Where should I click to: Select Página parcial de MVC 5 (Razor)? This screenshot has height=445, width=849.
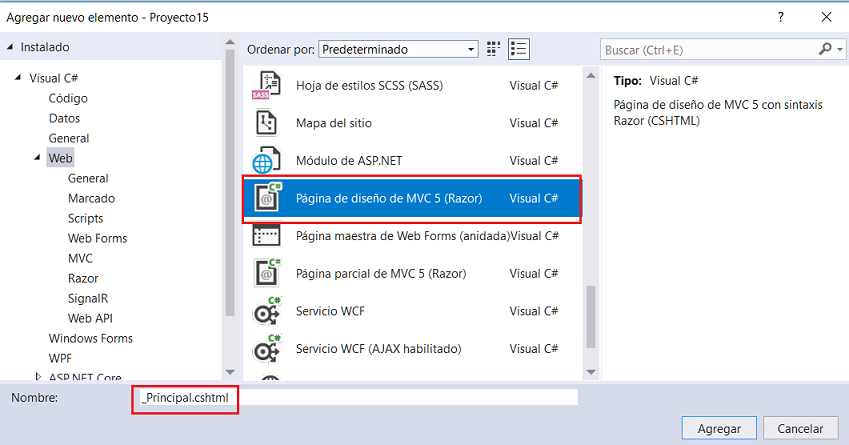tap(381, 273)
